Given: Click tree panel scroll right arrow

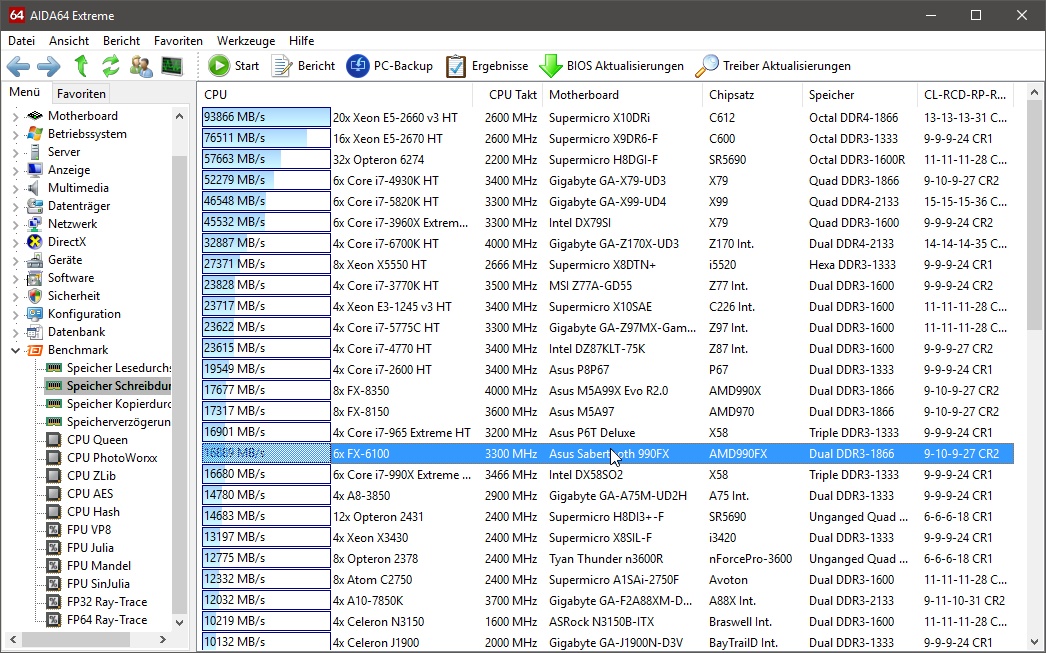Looking at the screenshot, I should tap(162, 640).
